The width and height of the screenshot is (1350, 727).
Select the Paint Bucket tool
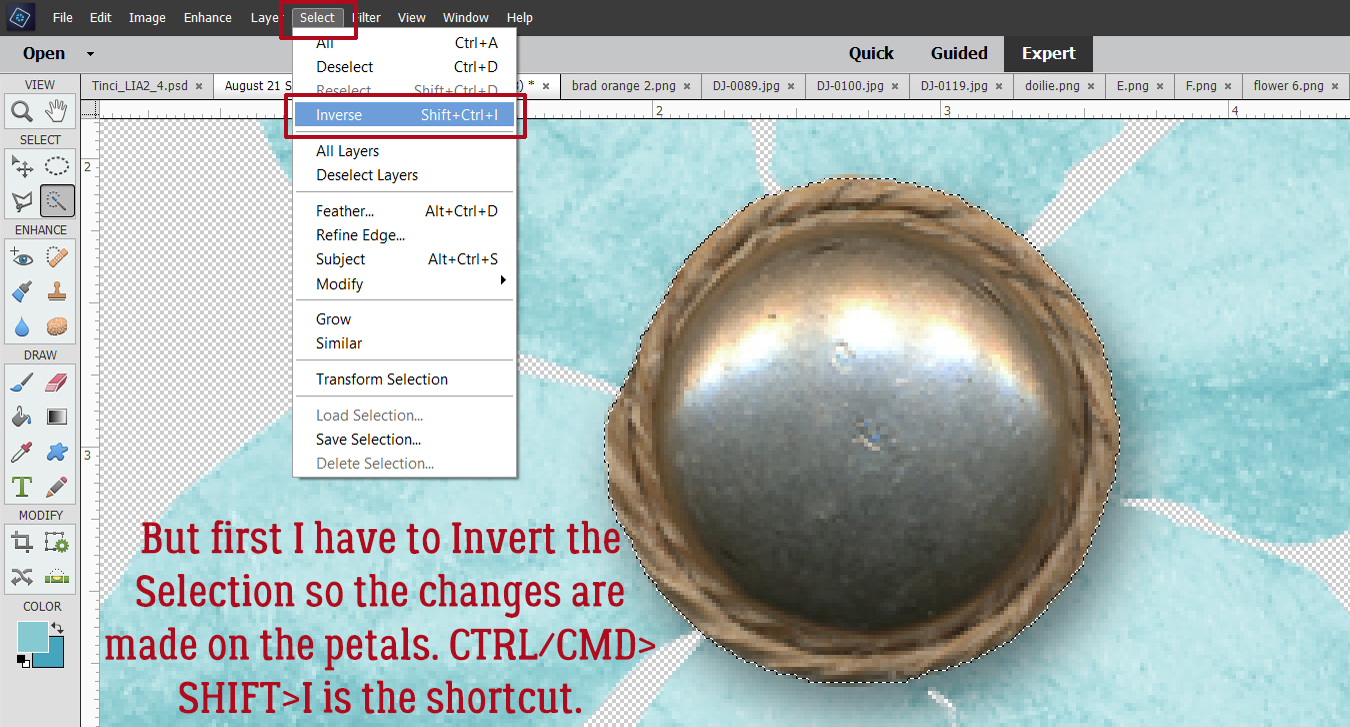pos(22,417)
